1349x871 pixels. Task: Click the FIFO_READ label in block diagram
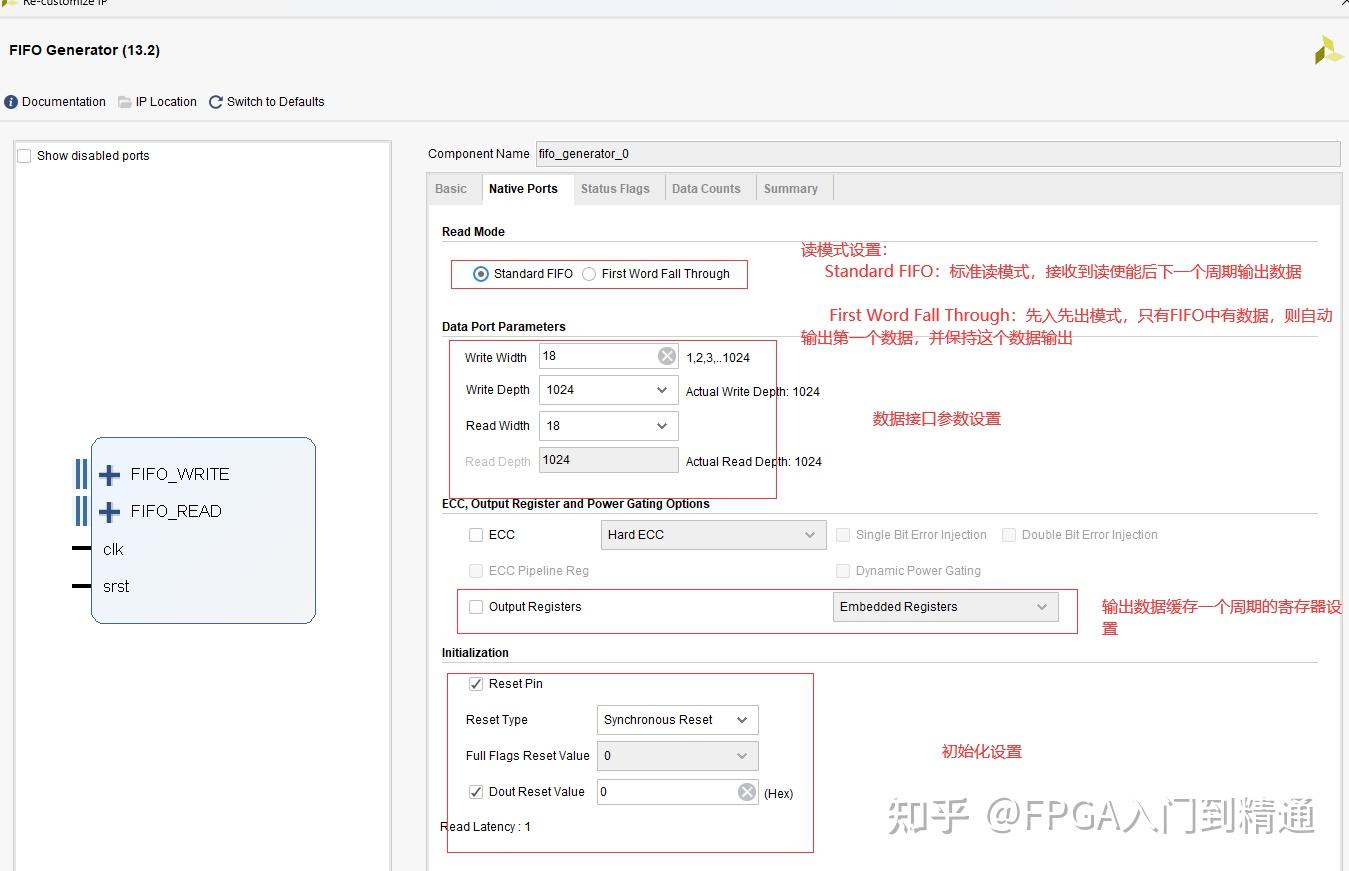pos(176,512)
